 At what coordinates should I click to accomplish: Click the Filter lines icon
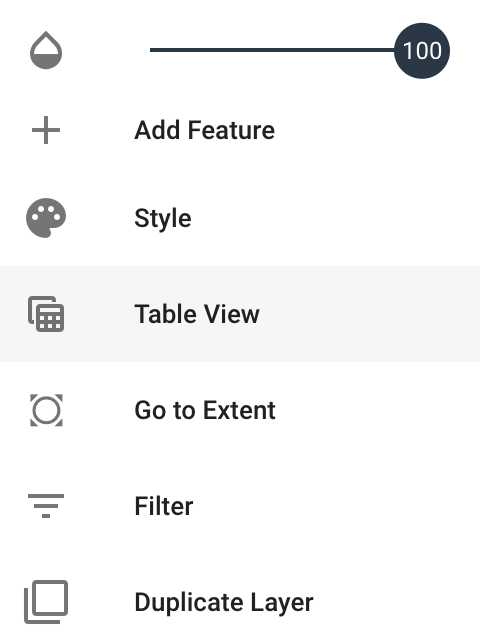click(46, 506)
